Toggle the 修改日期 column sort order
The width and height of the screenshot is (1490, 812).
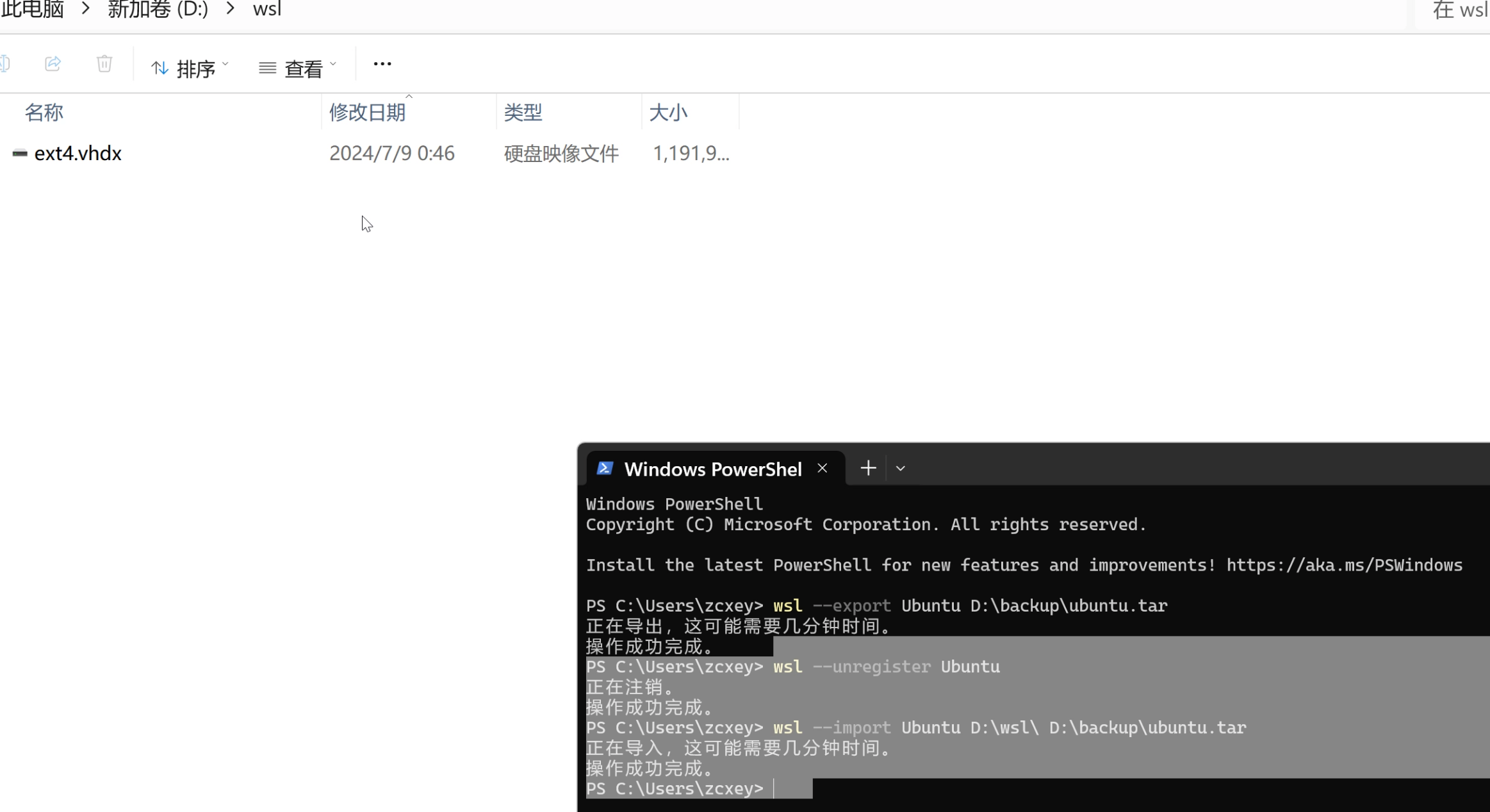[x=367, y=112]
